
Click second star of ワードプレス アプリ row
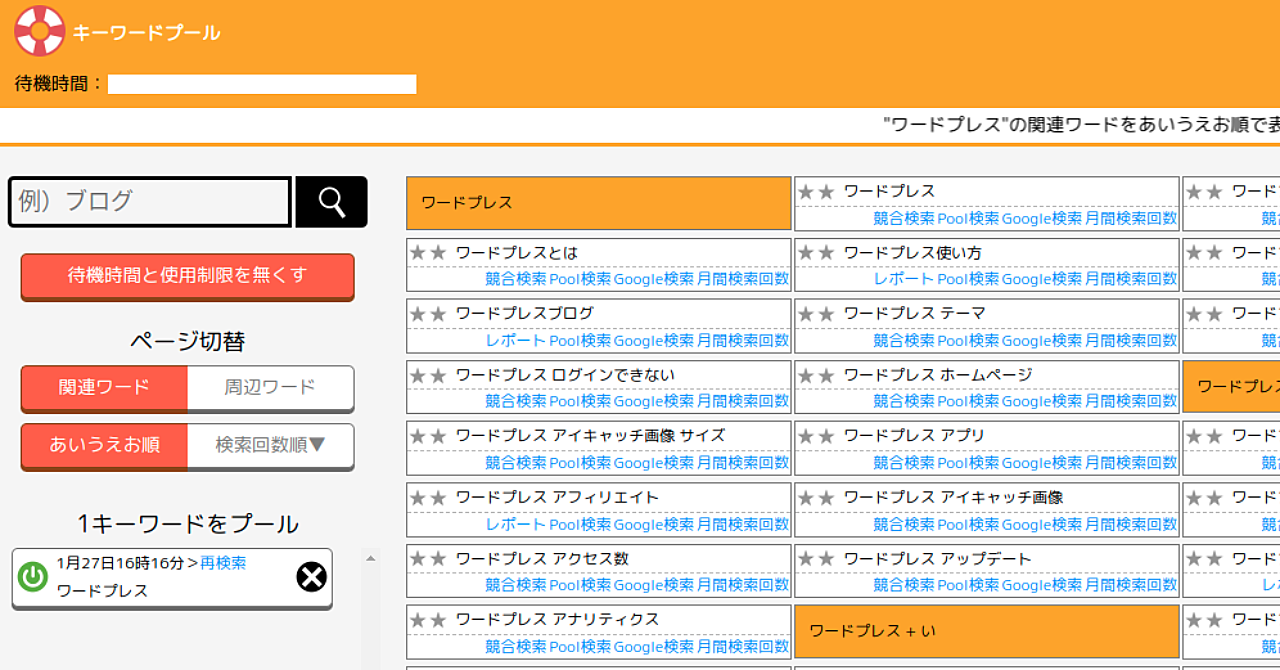(826, 437)
